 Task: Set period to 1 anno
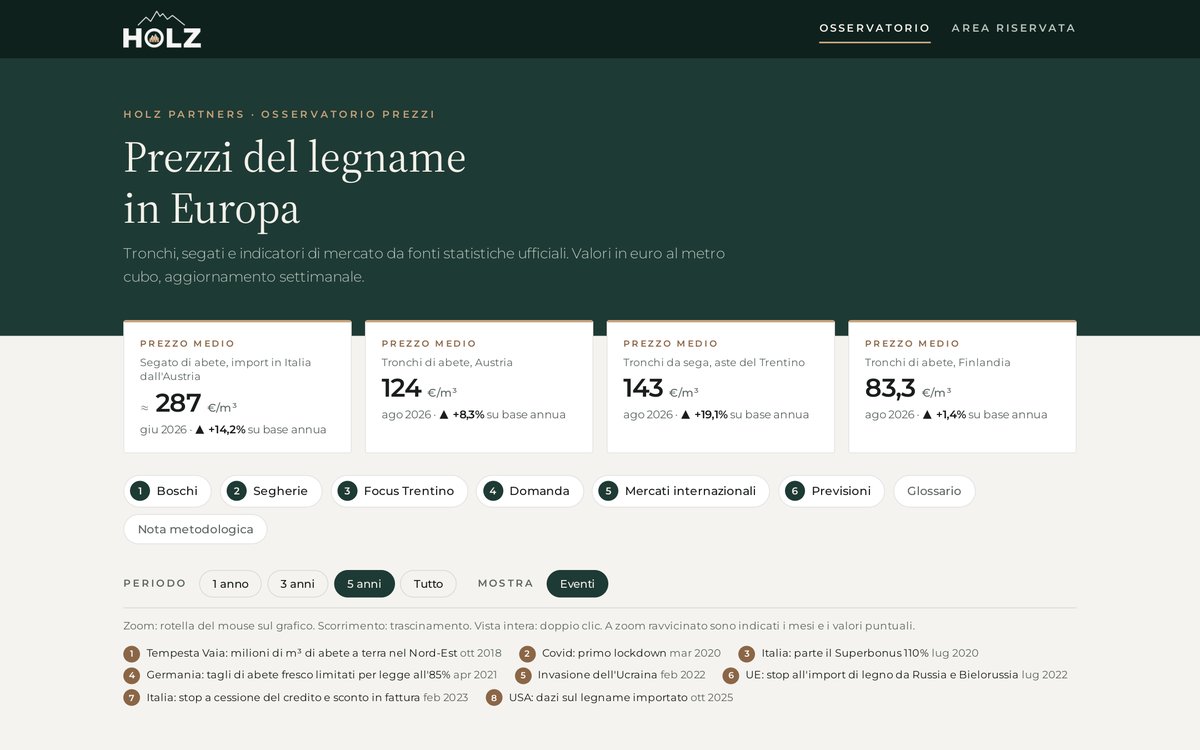[x=230, y=584]
